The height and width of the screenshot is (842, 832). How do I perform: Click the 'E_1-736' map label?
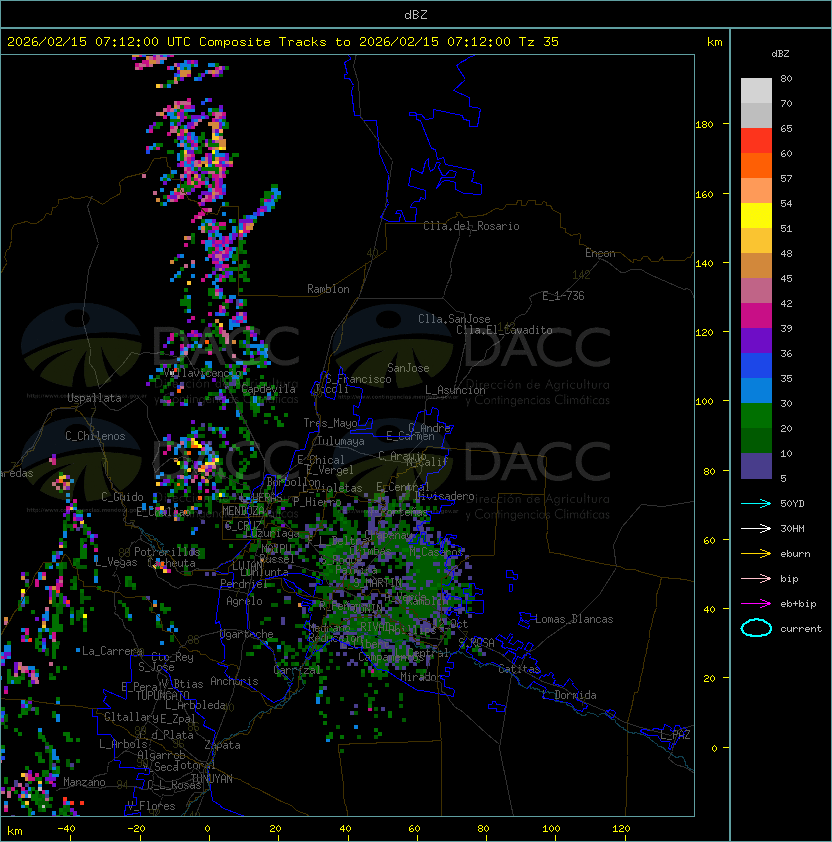point(563,296)
